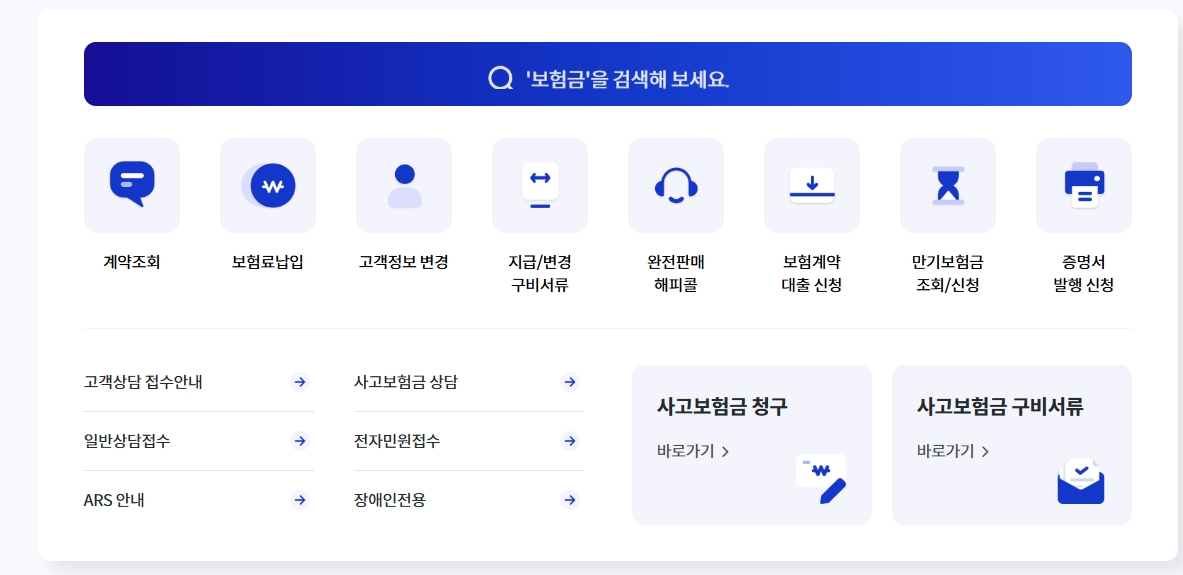Open the 고객정보 변경 text label
Screen dimensions: 1183x575
point(404,263)
